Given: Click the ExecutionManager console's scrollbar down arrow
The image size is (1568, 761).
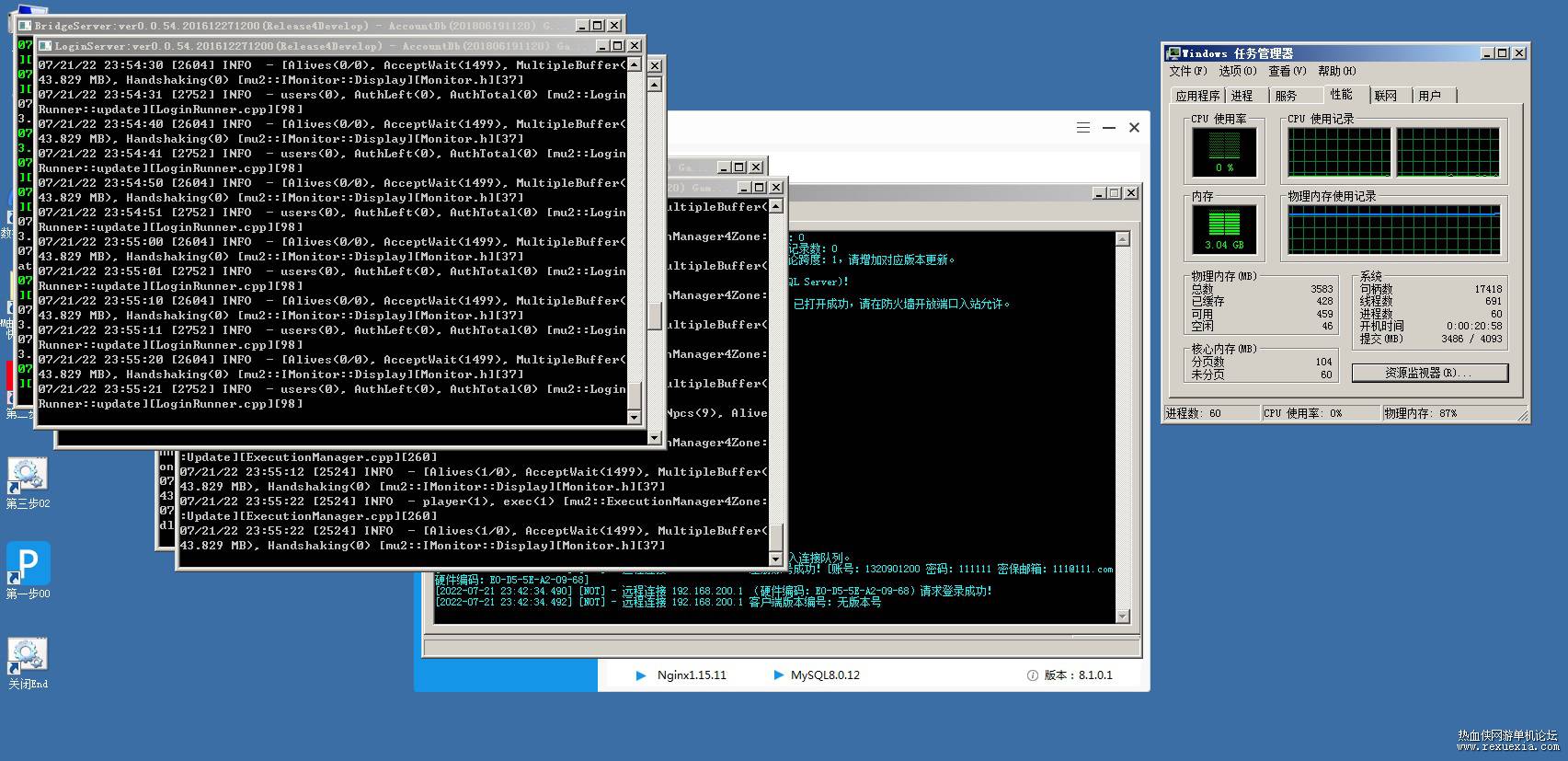Looking at the screenshot, I should pyautogui.click(x=775, y=559).
